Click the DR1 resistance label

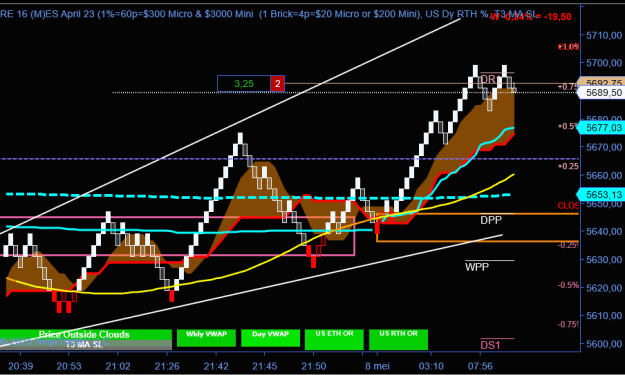tap(491, 79)
